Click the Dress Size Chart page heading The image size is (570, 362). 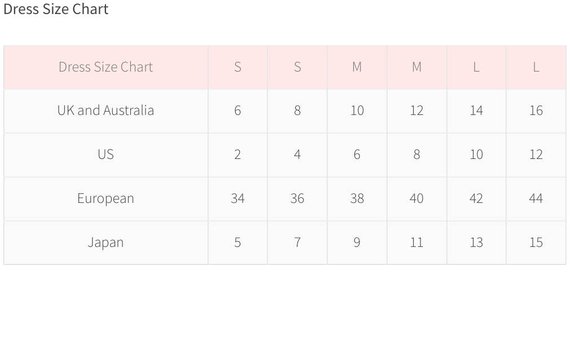pos(56,9)
